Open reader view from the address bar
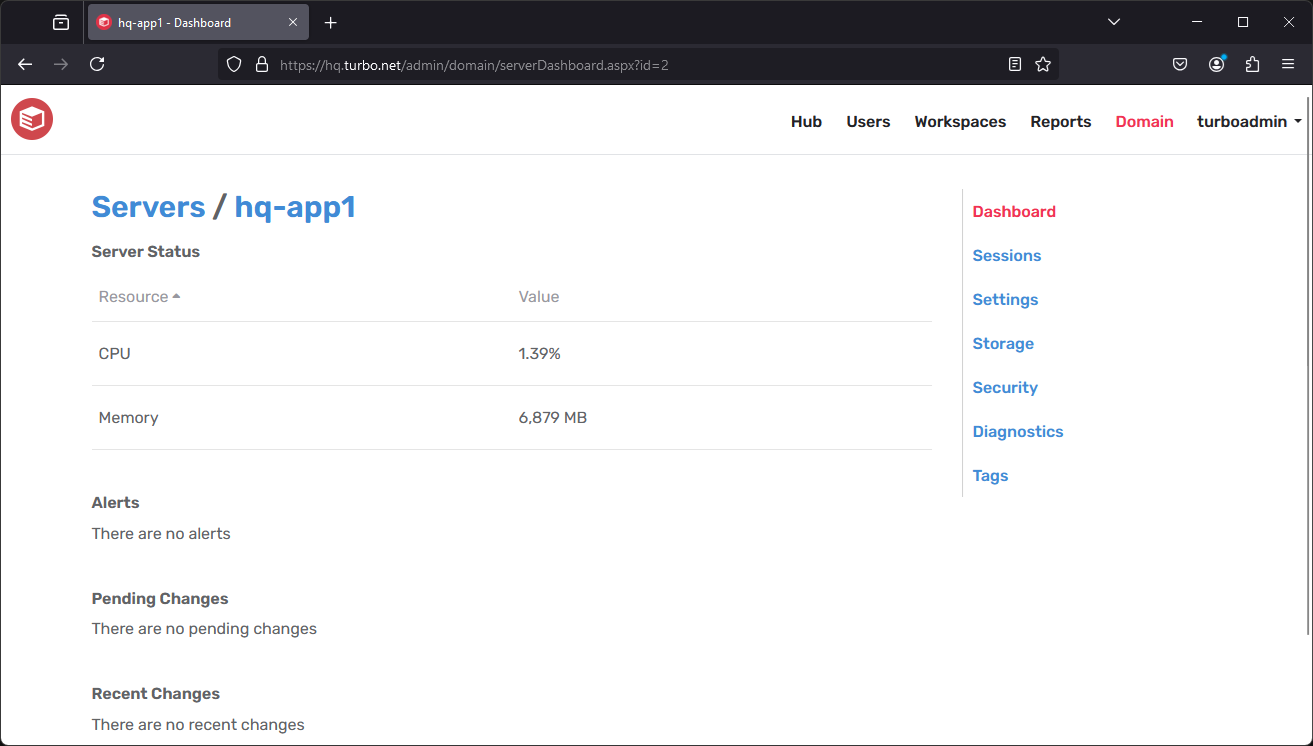This screenshot has height=746, width=1313. [1015, 64]
